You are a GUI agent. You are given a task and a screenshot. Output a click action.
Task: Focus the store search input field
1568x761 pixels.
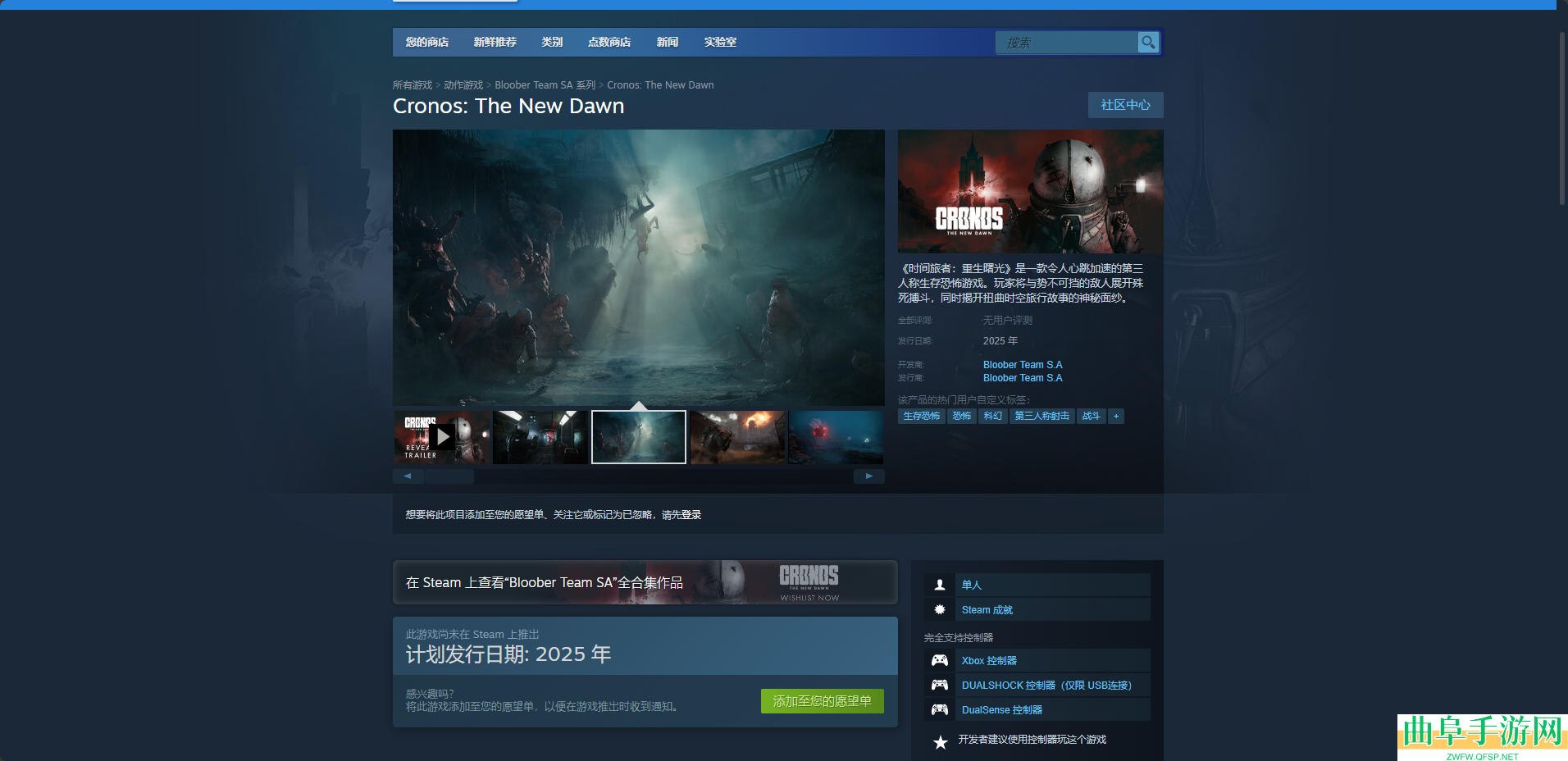point(1066,43)
